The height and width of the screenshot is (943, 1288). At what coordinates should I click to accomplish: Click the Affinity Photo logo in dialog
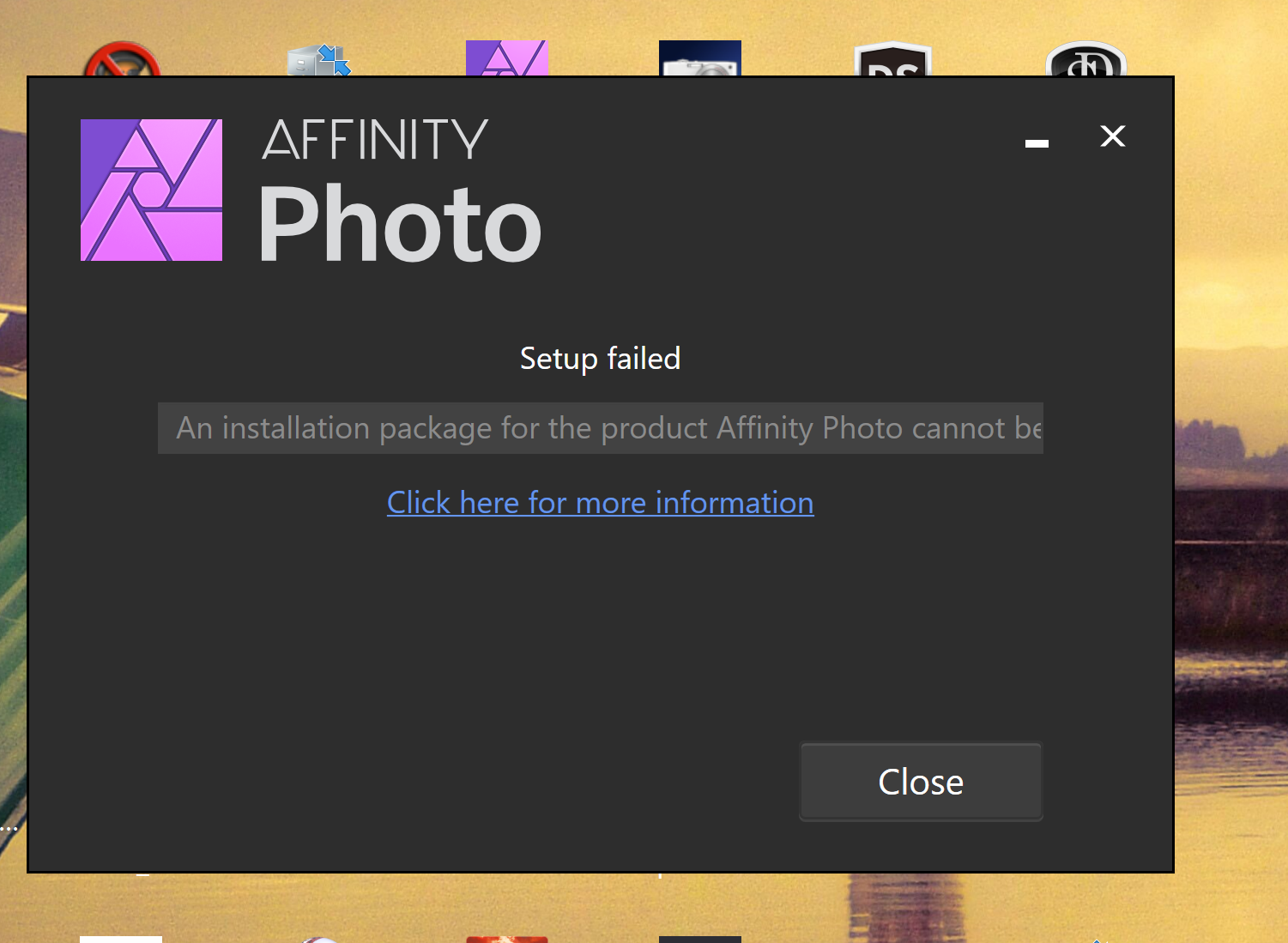tap(151, 190)
